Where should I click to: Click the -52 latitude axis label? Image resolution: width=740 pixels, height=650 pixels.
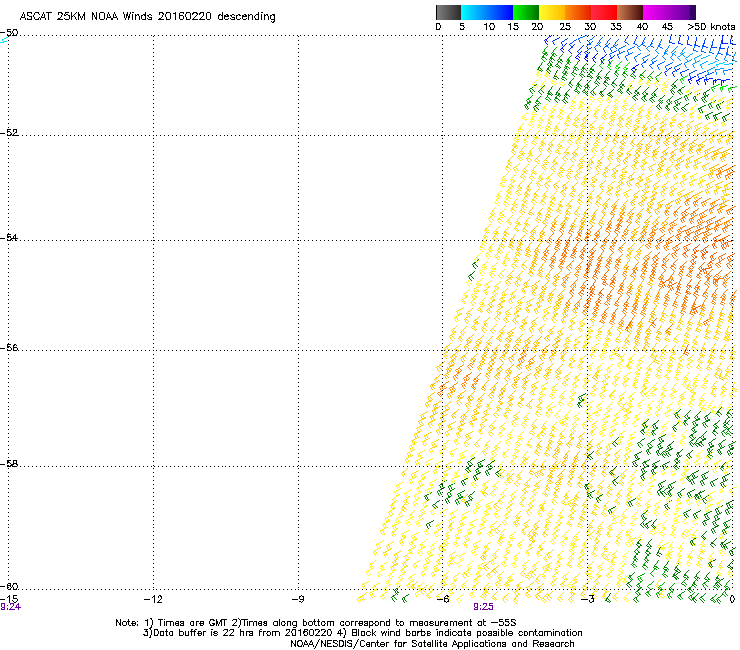click(9, 133)
